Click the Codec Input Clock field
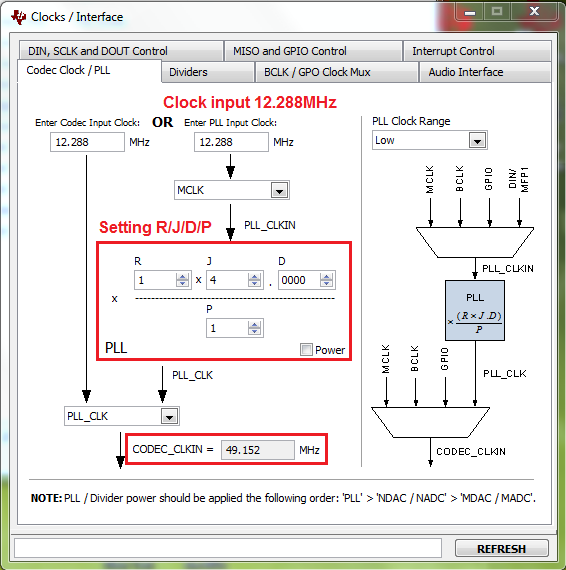This screenshot has width=566, height=570. tap(87, 142)
